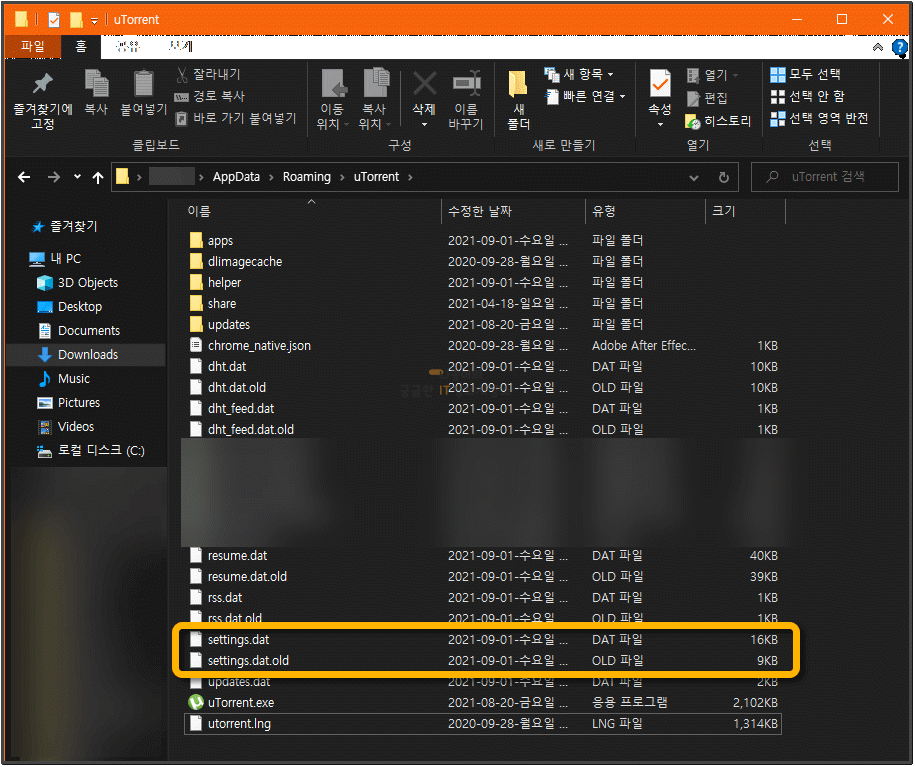Pin to Quick access (즐겨찾기에 고정)
Viewport: 915px width, 767px height.
[42, 100]
